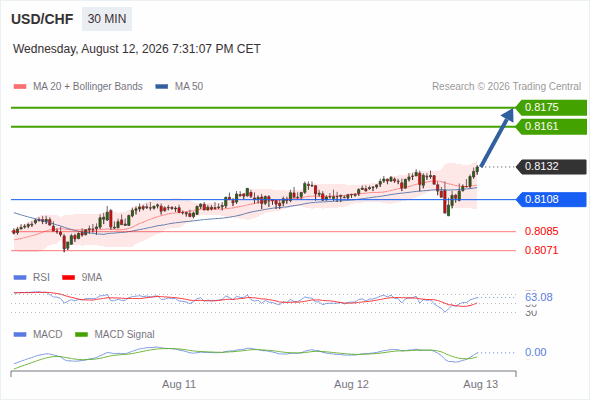Click the RSI value 63.08 readout
The width and height of the screenshot is (590, 400).
(x=539, y=297)
